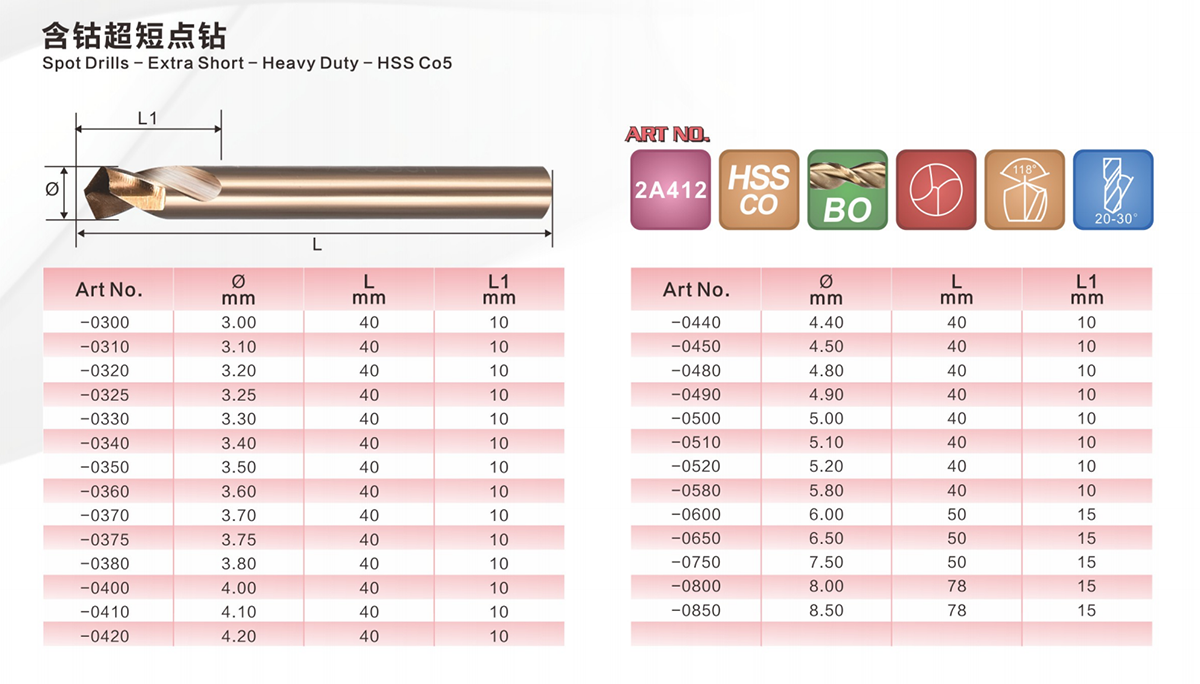
Task: Click the red split point geometry icon
Action: tap(936, 190)
